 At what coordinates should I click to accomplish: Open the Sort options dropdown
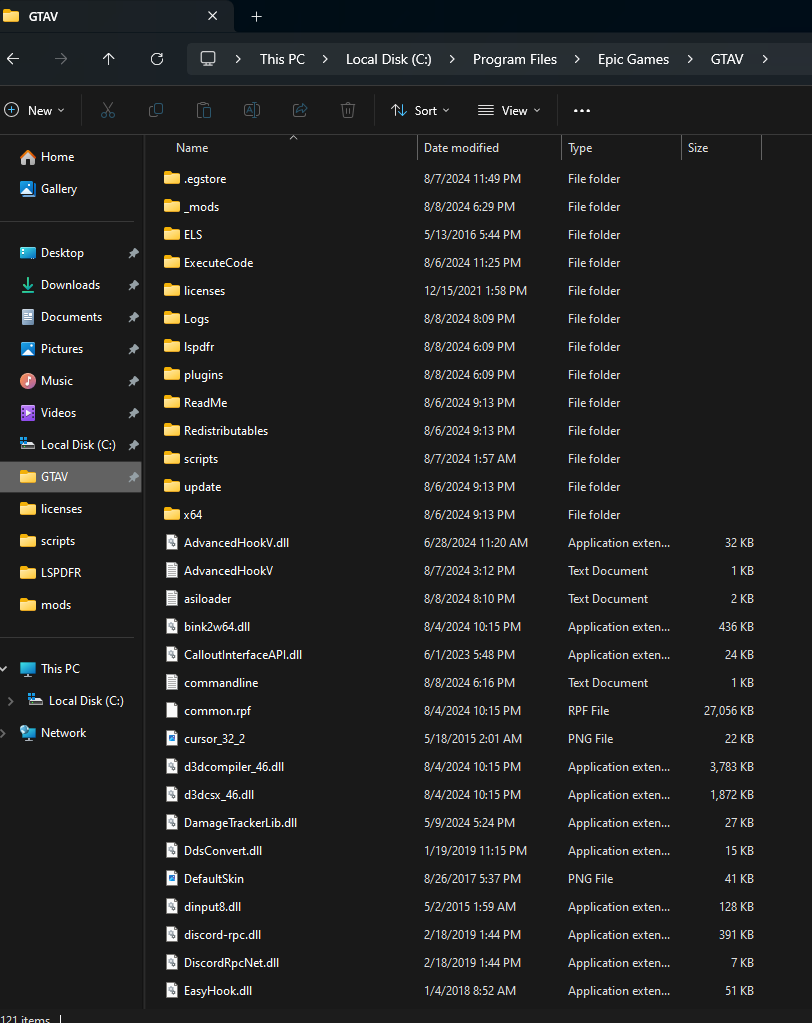(420, 110)
